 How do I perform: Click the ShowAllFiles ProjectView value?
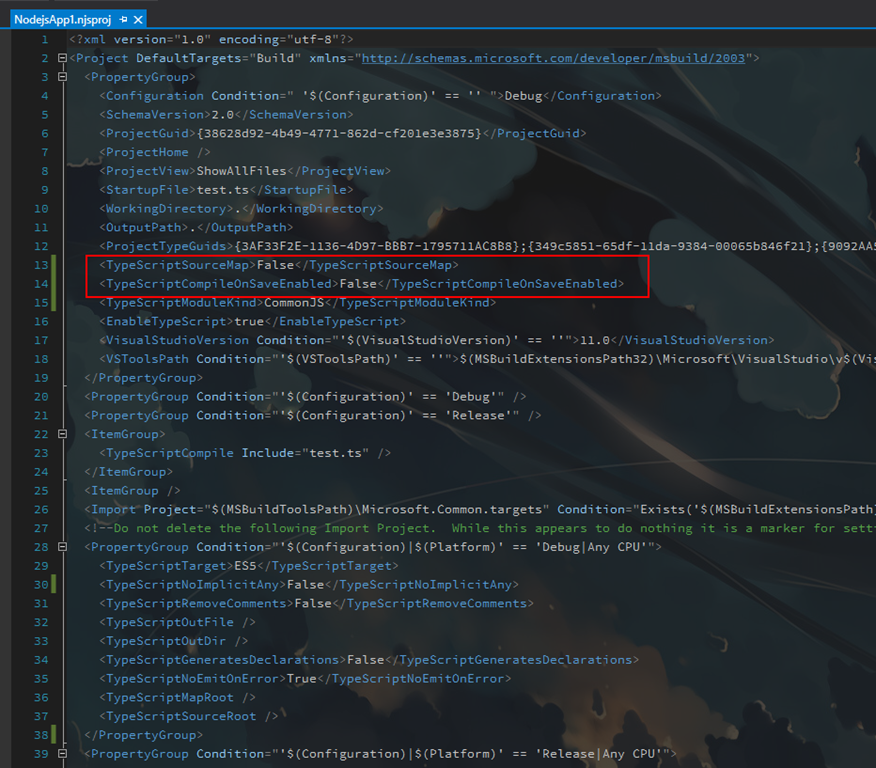pos(241,171)
